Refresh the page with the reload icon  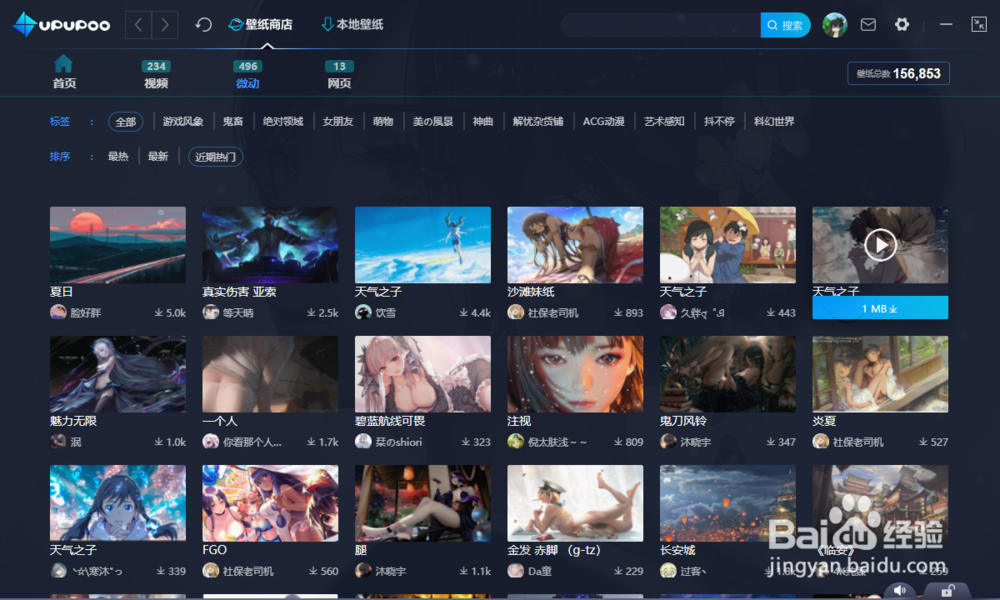(x=203, y=25)
